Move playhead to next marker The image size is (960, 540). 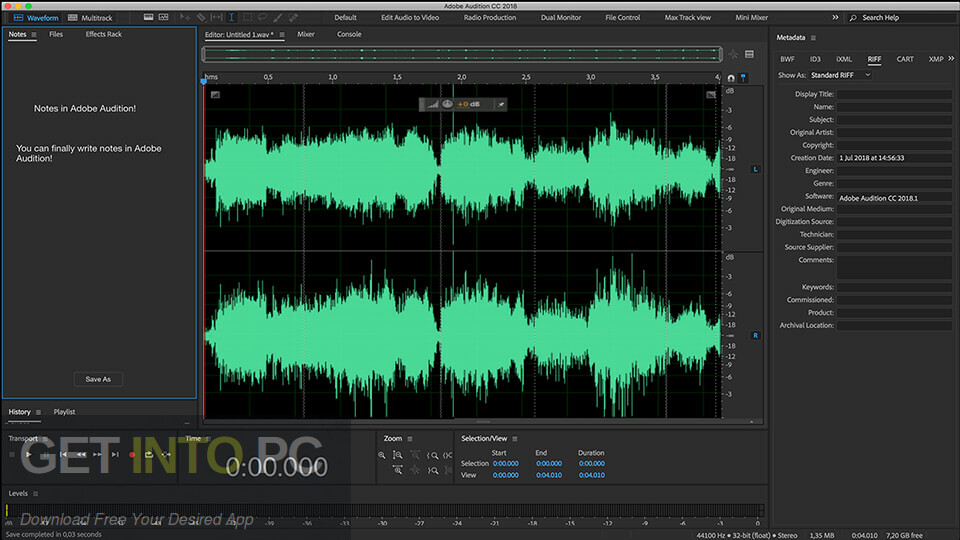115,455
